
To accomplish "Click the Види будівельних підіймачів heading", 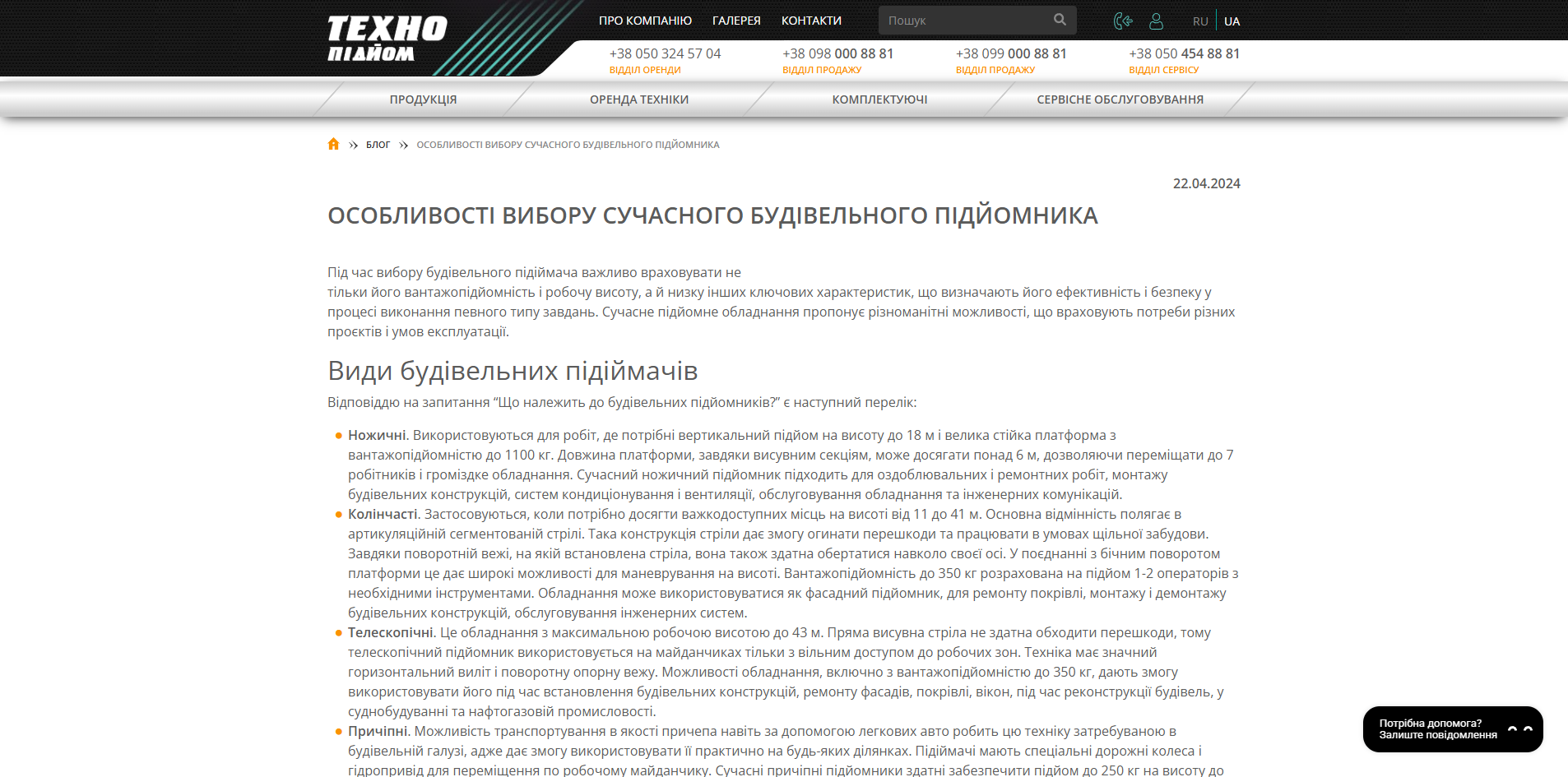I will tap(513, 371).
